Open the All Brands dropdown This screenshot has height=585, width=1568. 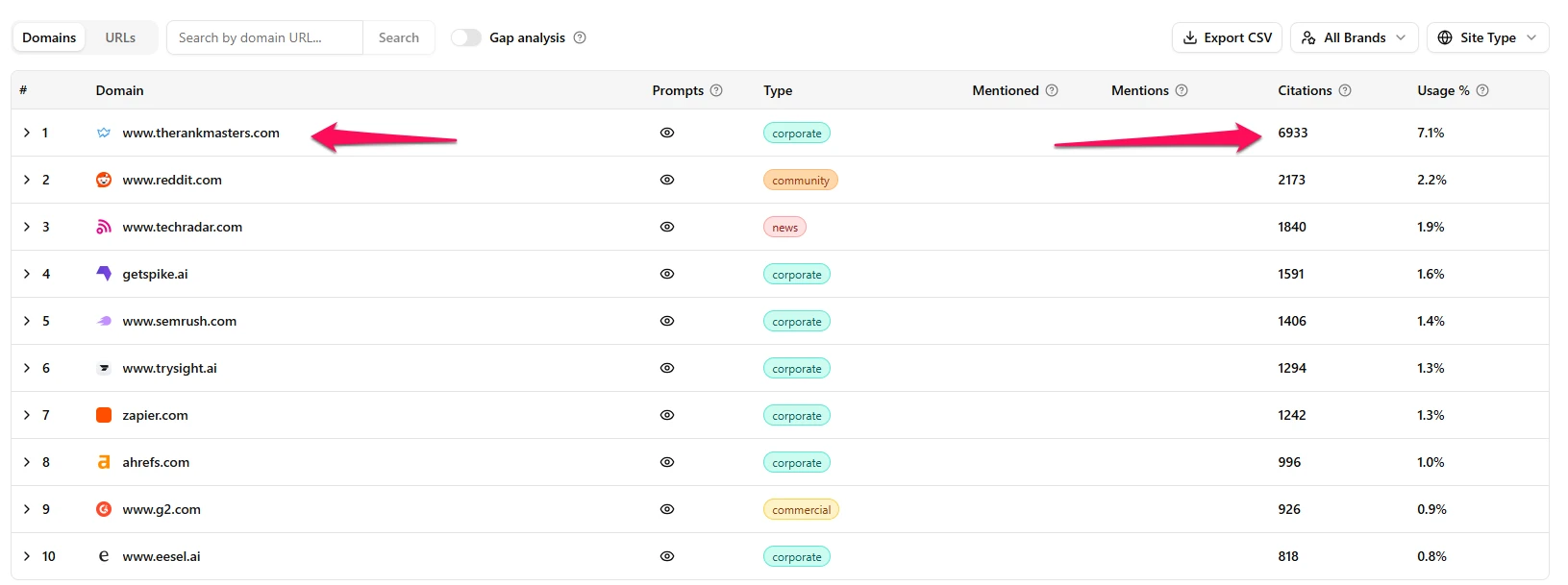coord(1354,37)
